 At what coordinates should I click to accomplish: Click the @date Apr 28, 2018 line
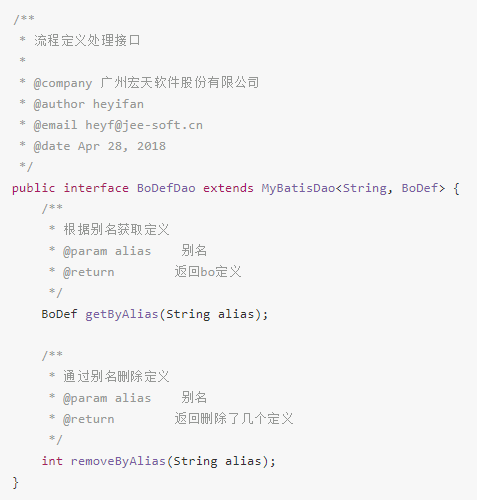(99, 146)
